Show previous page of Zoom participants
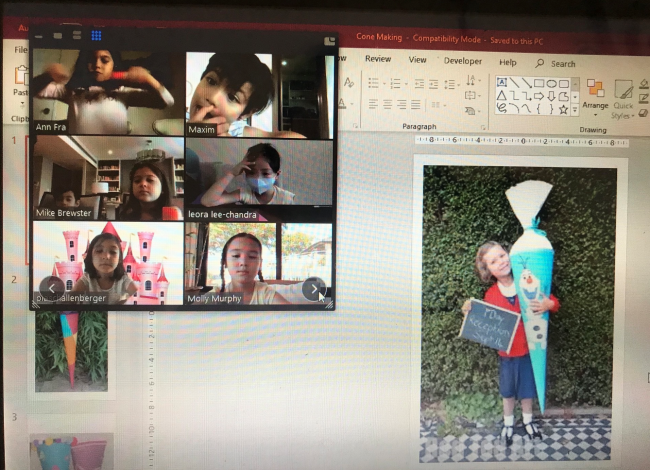 pos(52,288)
